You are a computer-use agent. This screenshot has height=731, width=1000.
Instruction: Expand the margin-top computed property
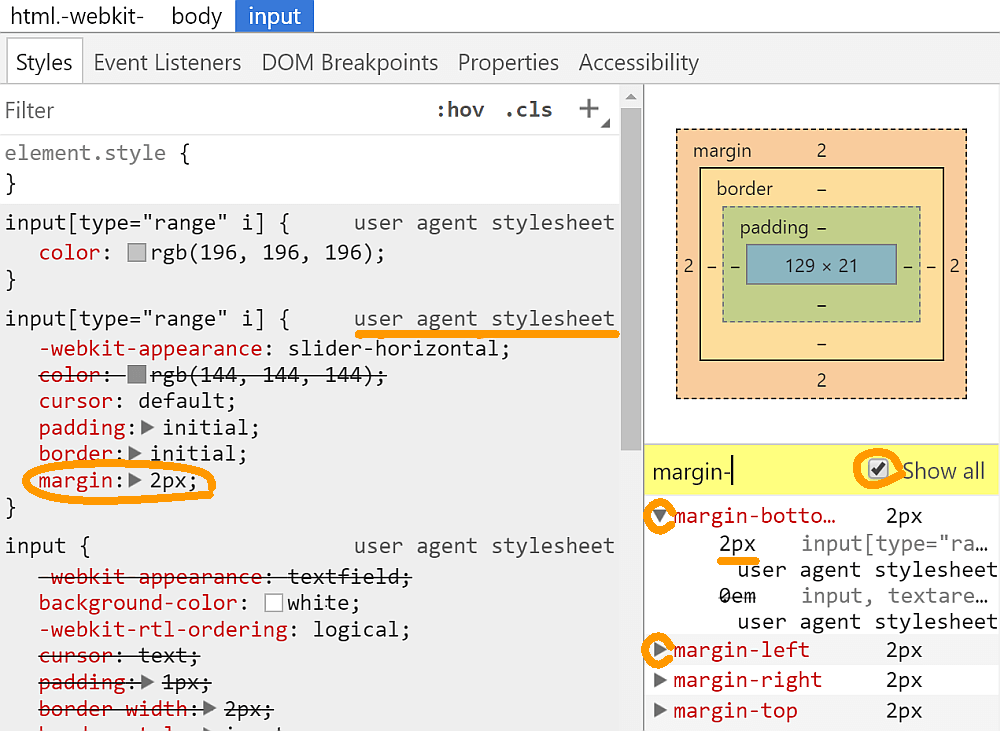660,711
